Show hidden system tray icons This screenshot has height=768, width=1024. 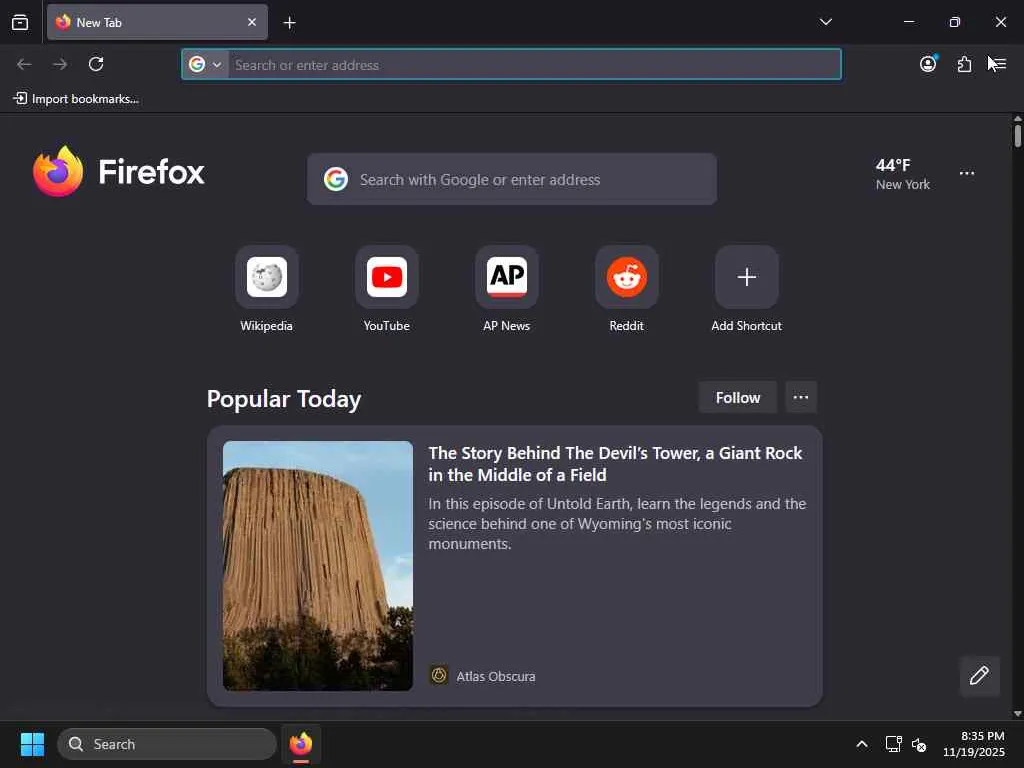(x=862, y=744)
